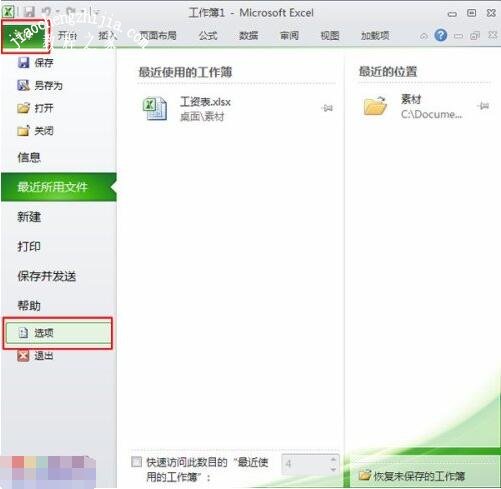The image size is (501, 489).
Task: Open the 公式 ribbon tab
Action: pos(208,35)
